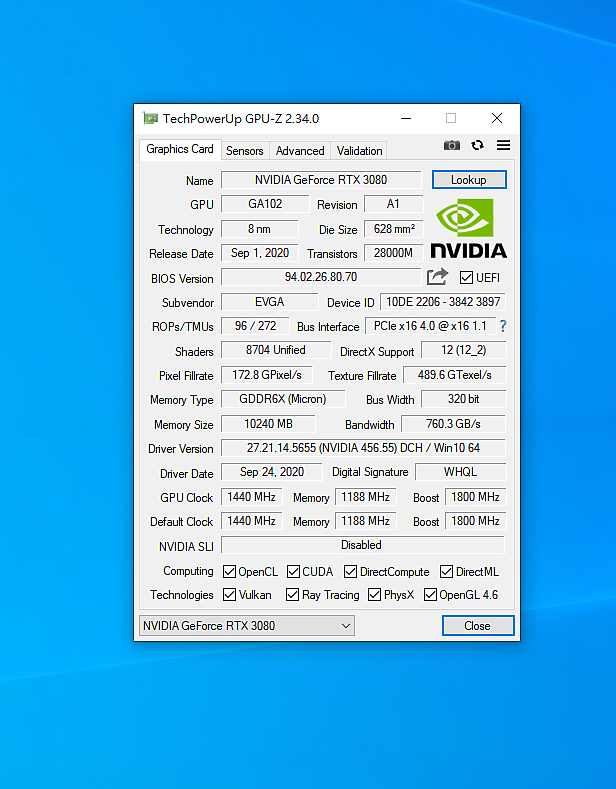Click the Pixel Fillrate field 172.8 GPixel/s

pyautogui.click(x=267, y=375)
